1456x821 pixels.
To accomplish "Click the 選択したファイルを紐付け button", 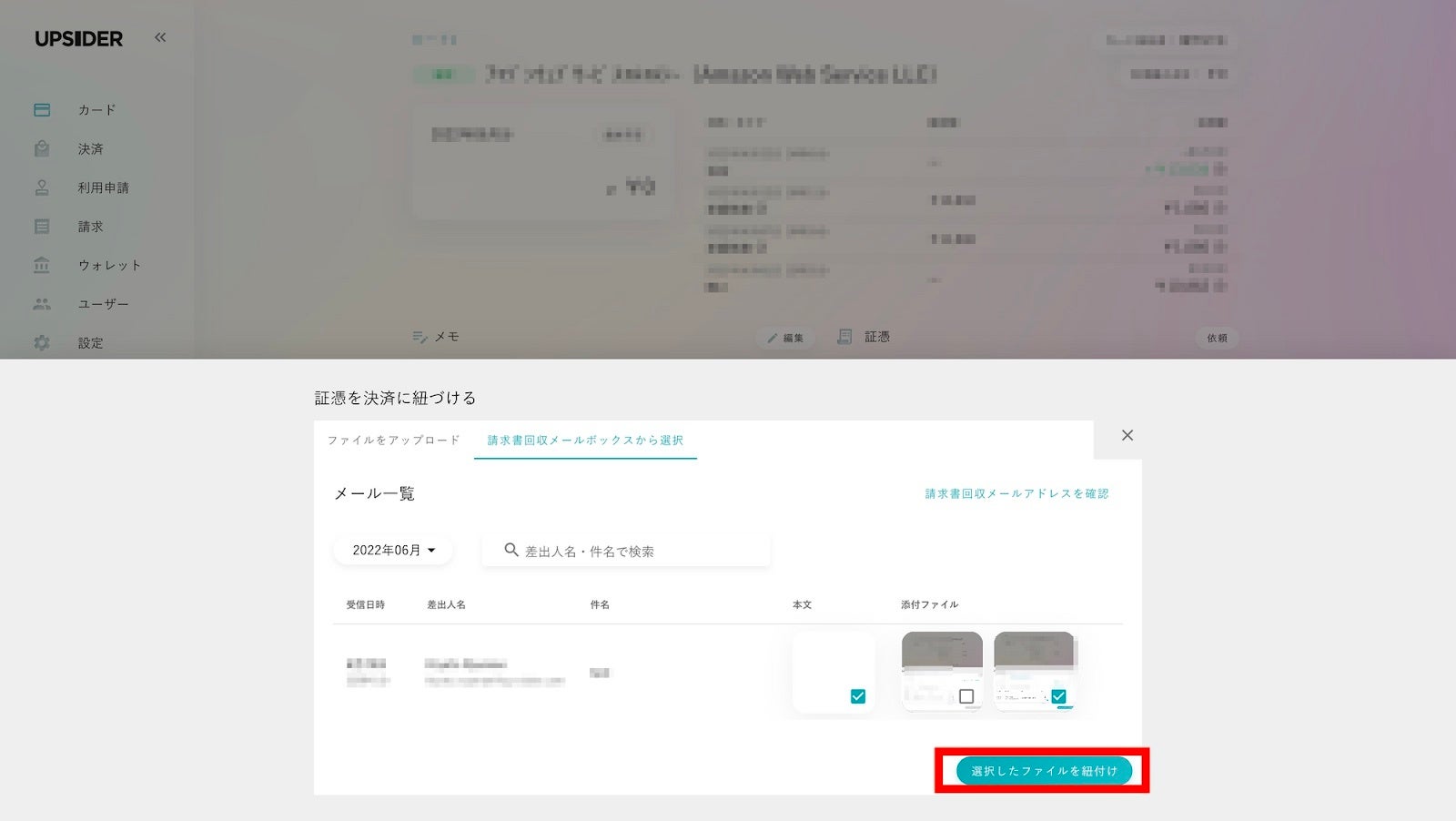I will tap(1043, 770).
